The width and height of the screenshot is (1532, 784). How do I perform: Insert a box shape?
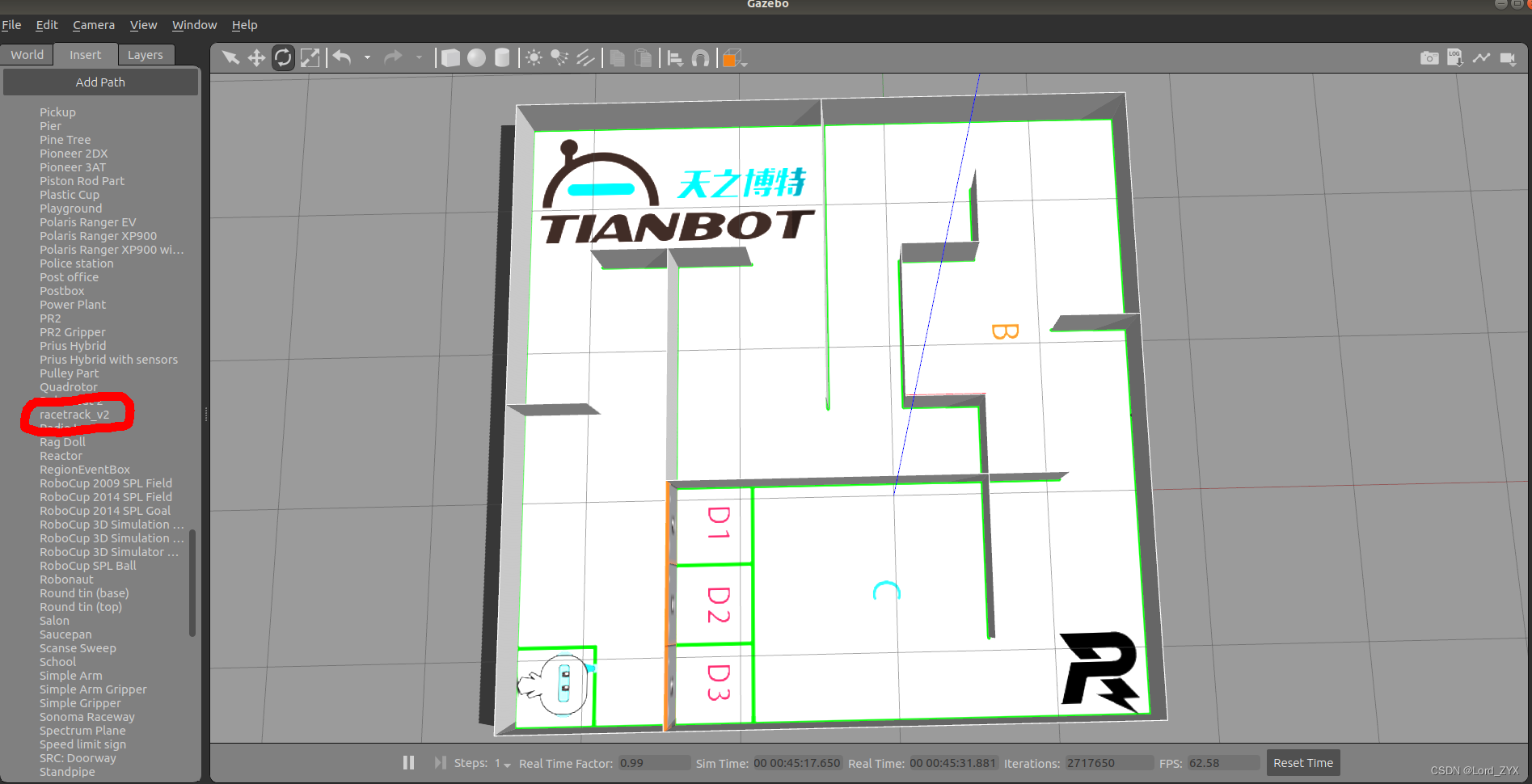point(451,57)
